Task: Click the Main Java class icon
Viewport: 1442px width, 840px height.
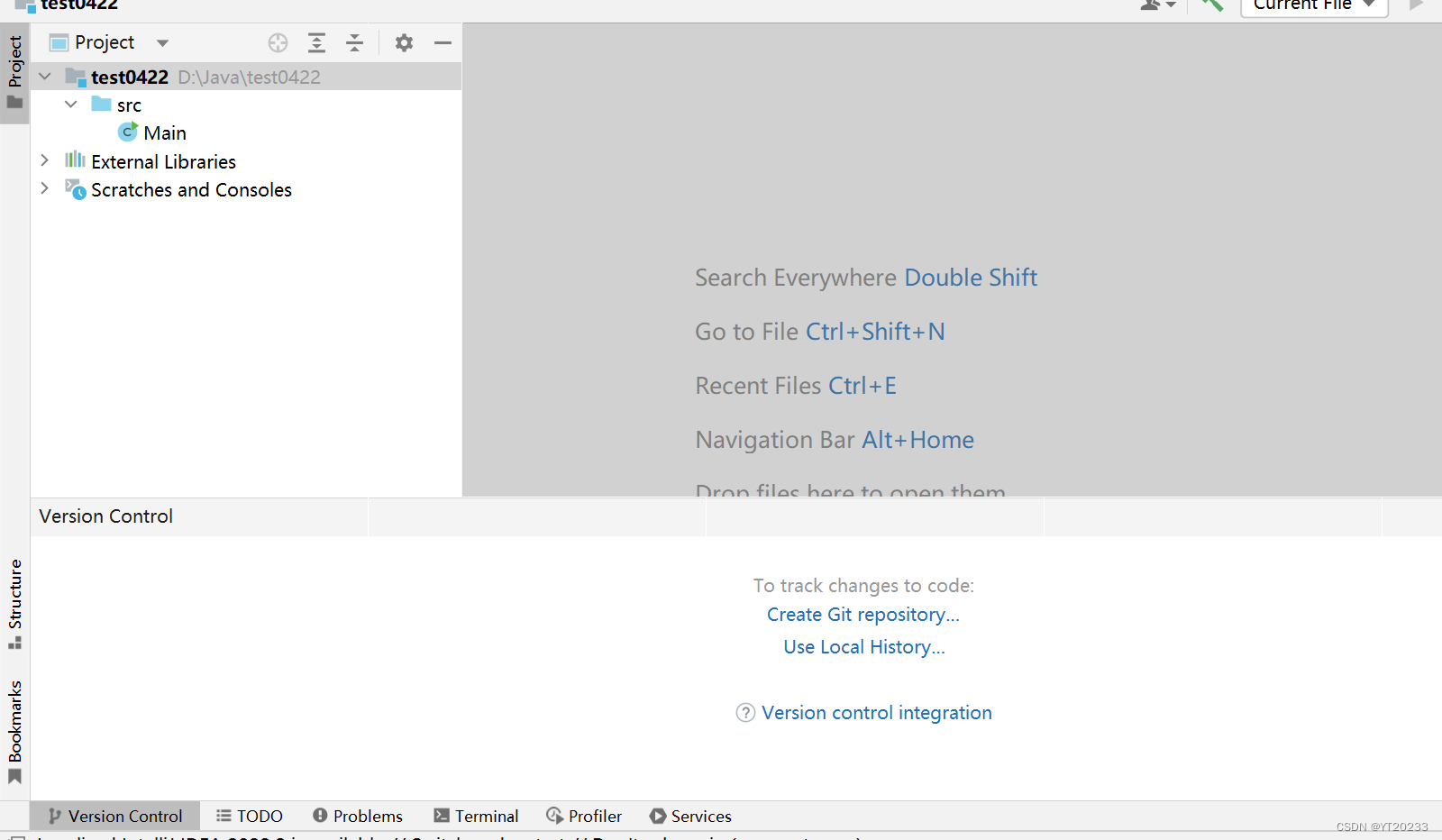Action: (x=128, y=132)
